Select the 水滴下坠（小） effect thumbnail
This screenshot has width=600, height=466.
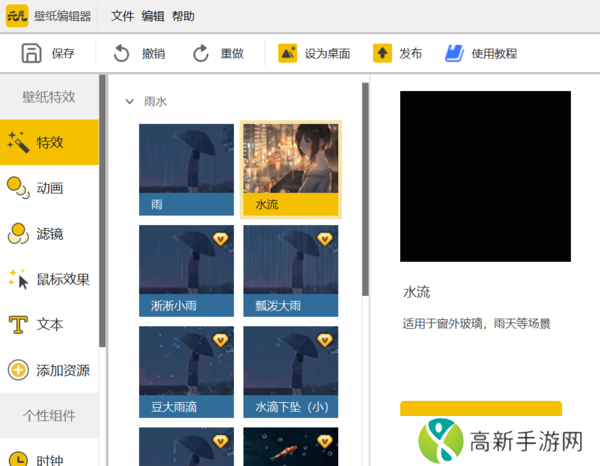pos(291,372)
